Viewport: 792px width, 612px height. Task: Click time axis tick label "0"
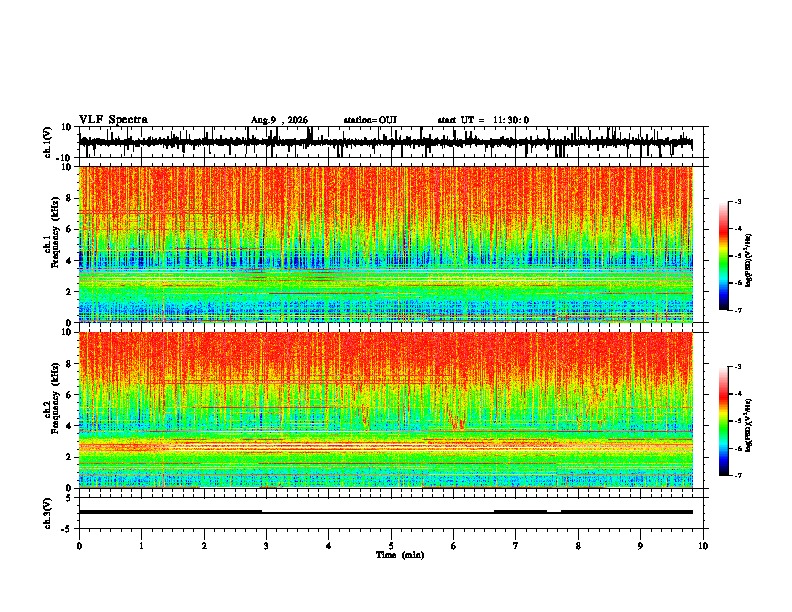(79, 546)
